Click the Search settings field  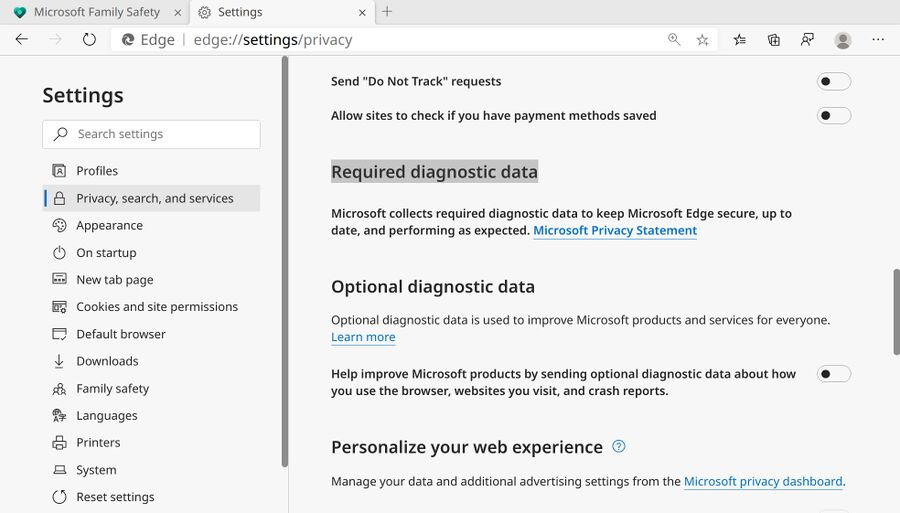pos(152,134)
